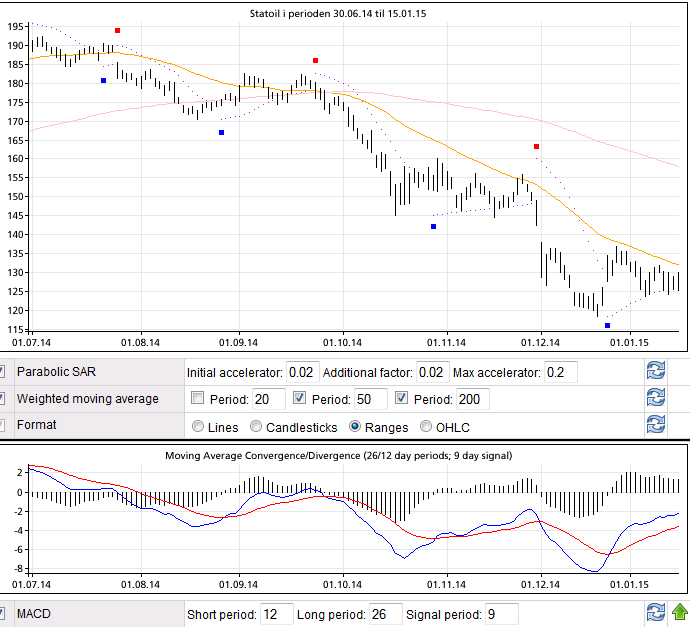This screenshot has height=627, width=690.
Task: Click the Additional factor value box
Action: pos(431,372)
